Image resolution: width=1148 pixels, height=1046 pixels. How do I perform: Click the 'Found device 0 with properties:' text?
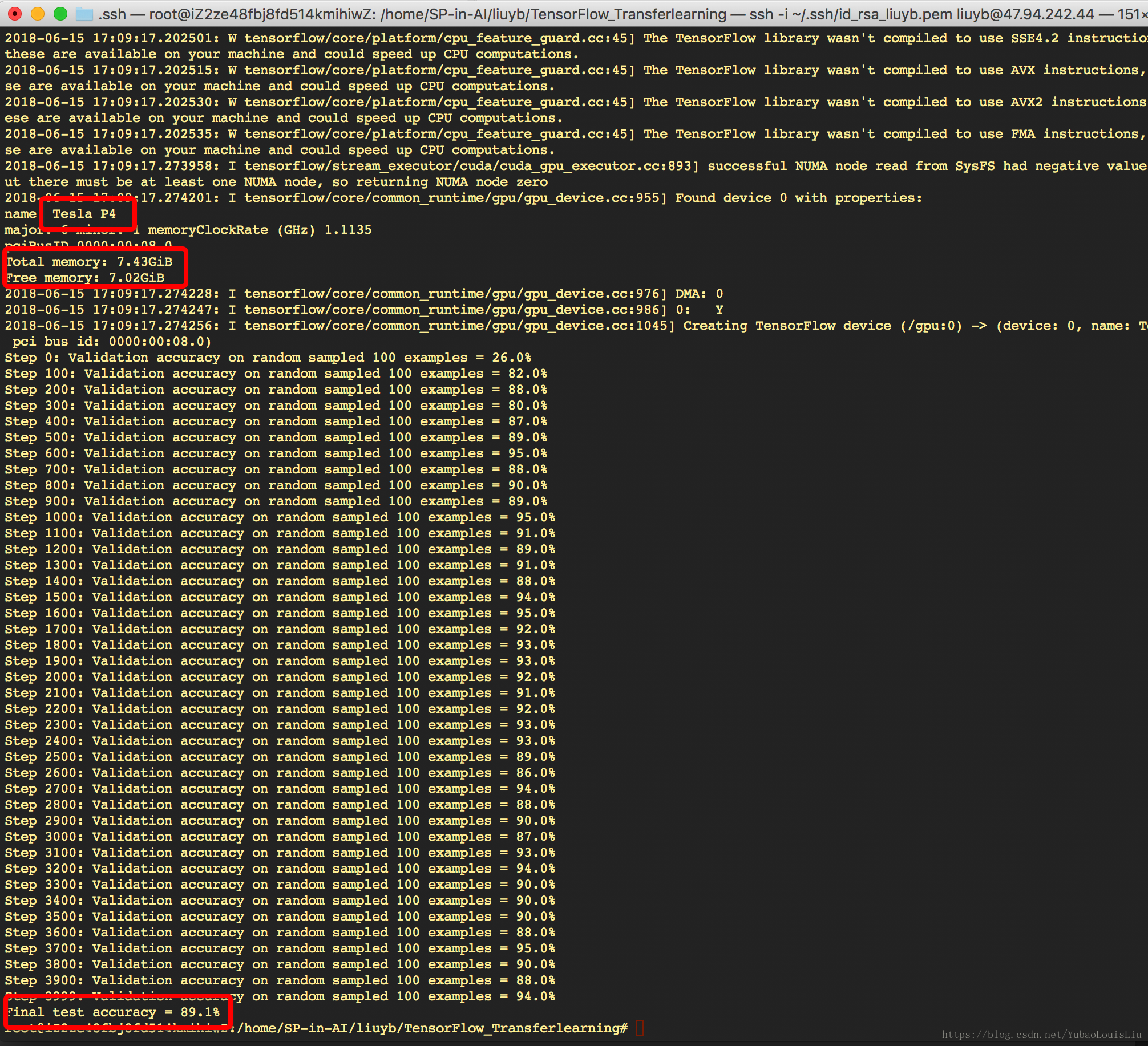click(x=799, y=198)
